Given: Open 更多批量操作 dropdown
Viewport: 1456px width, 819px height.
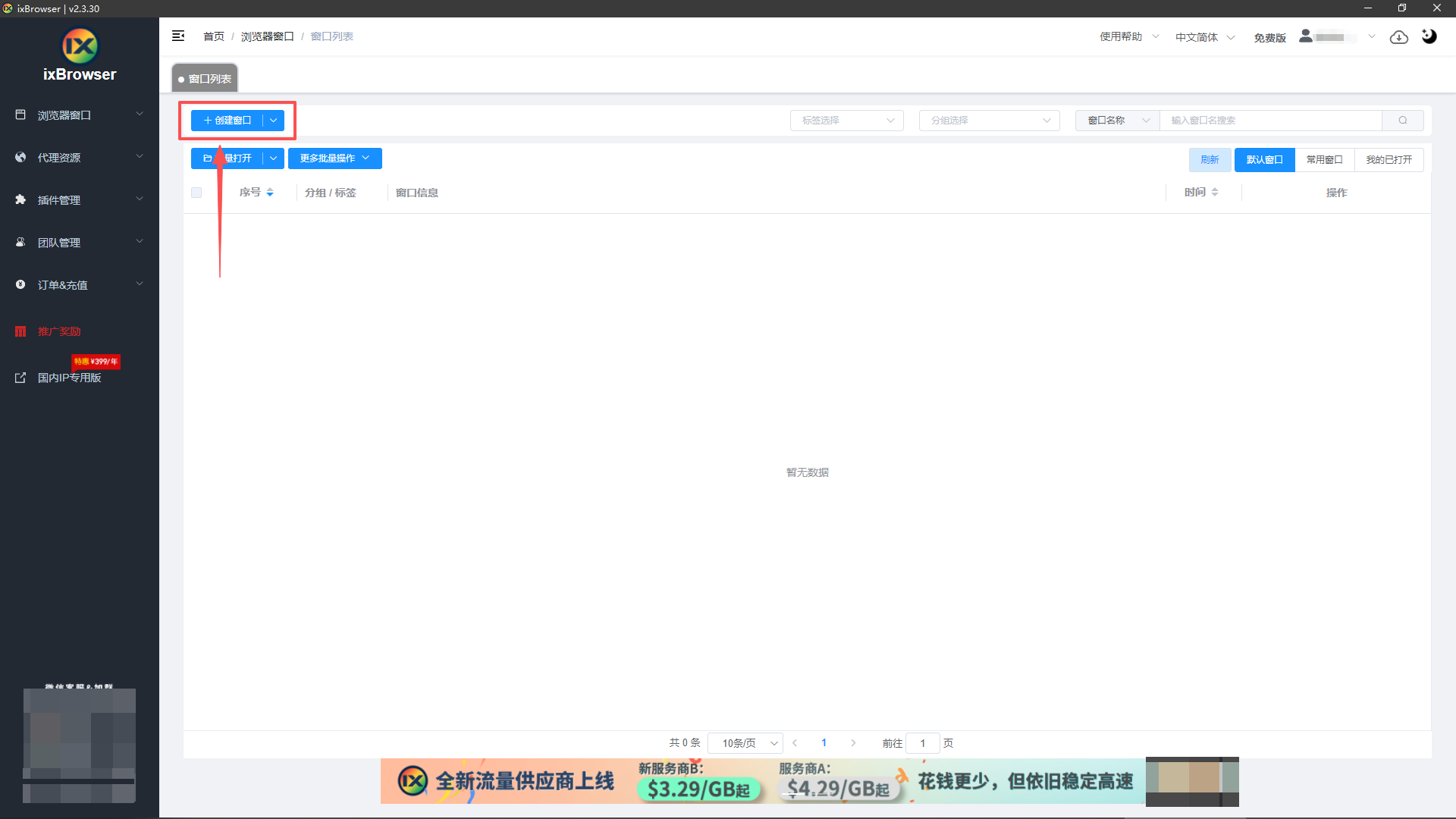Looking at the screenshot, I should (335, 158).
